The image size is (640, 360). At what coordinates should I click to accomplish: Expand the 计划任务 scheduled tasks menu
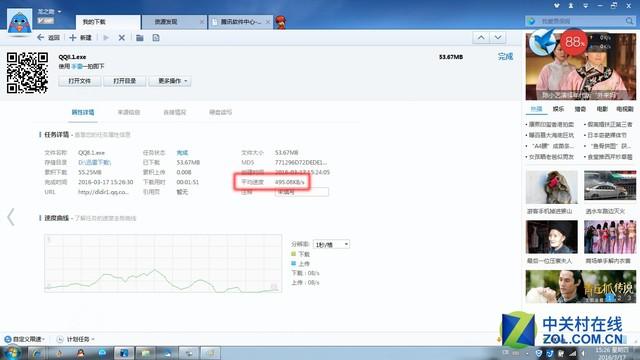coord(76,339)
